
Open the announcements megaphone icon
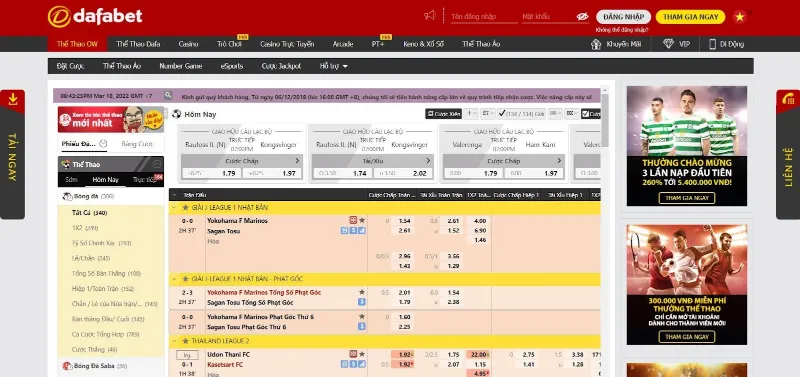click(x=430, y=15)
